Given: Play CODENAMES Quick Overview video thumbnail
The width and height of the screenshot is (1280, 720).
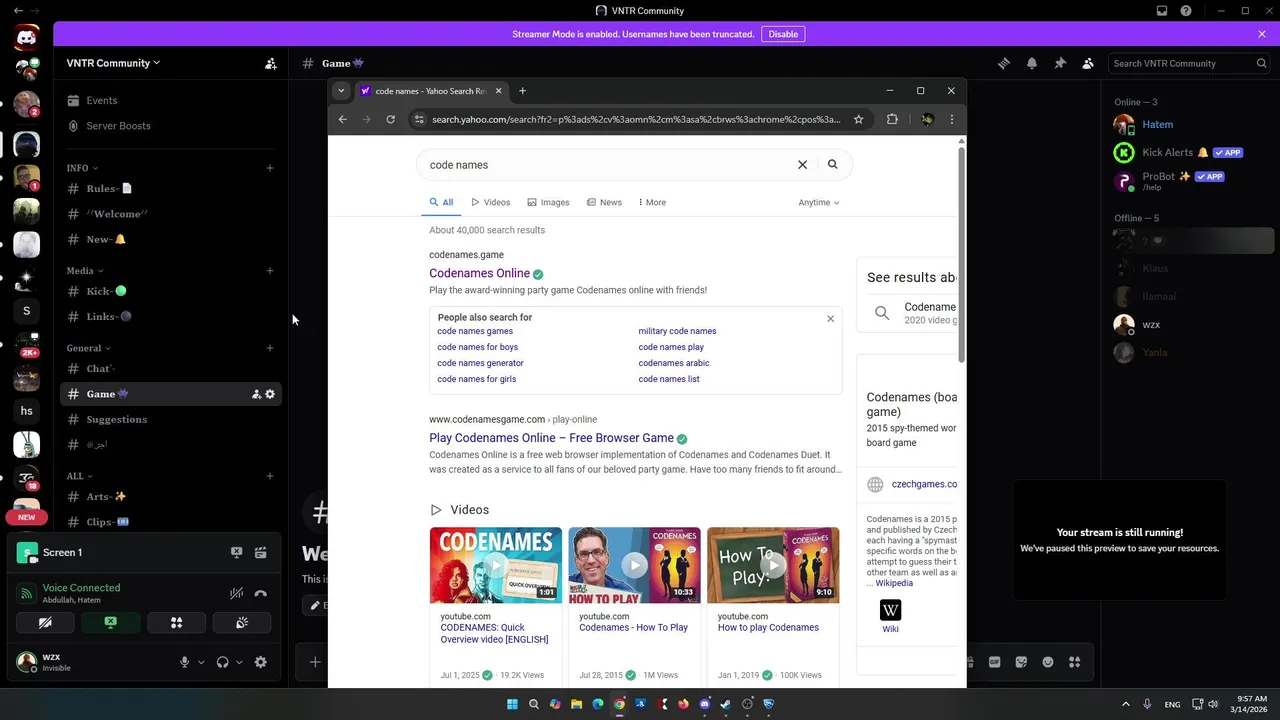Looking at the screenshot, I should click(x=496, y=565).
